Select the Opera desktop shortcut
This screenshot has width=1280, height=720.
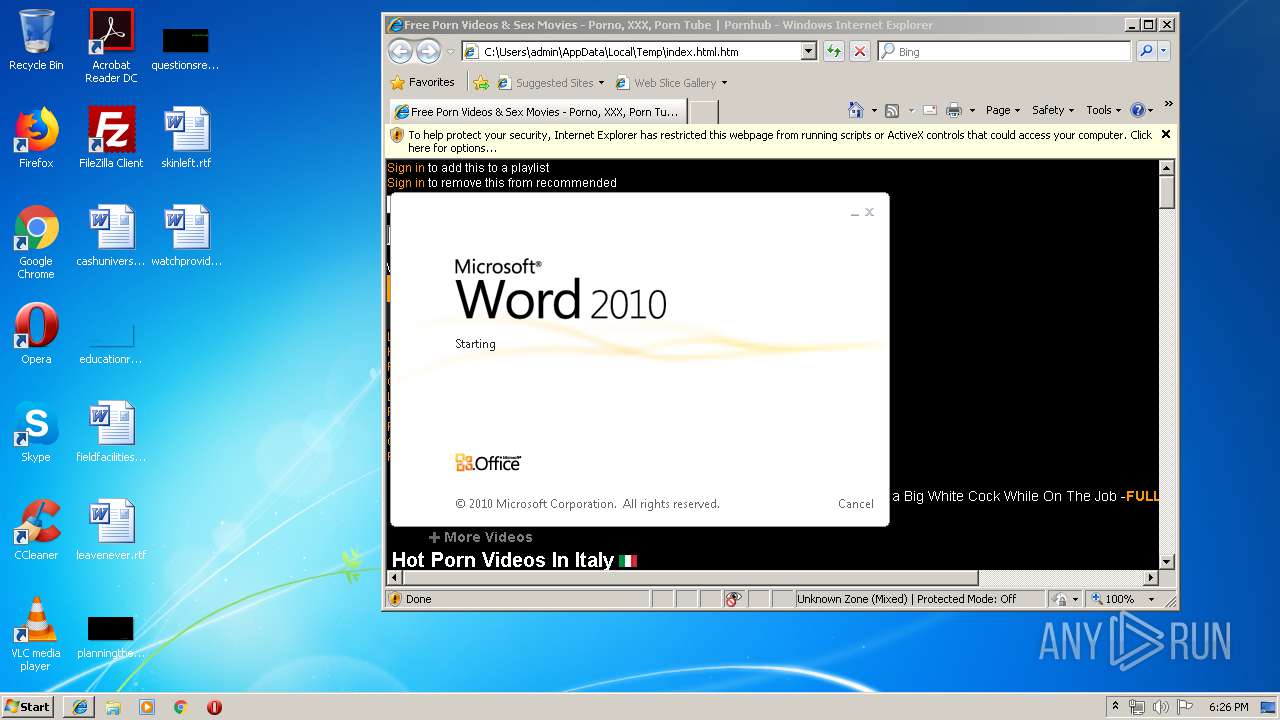36,334
